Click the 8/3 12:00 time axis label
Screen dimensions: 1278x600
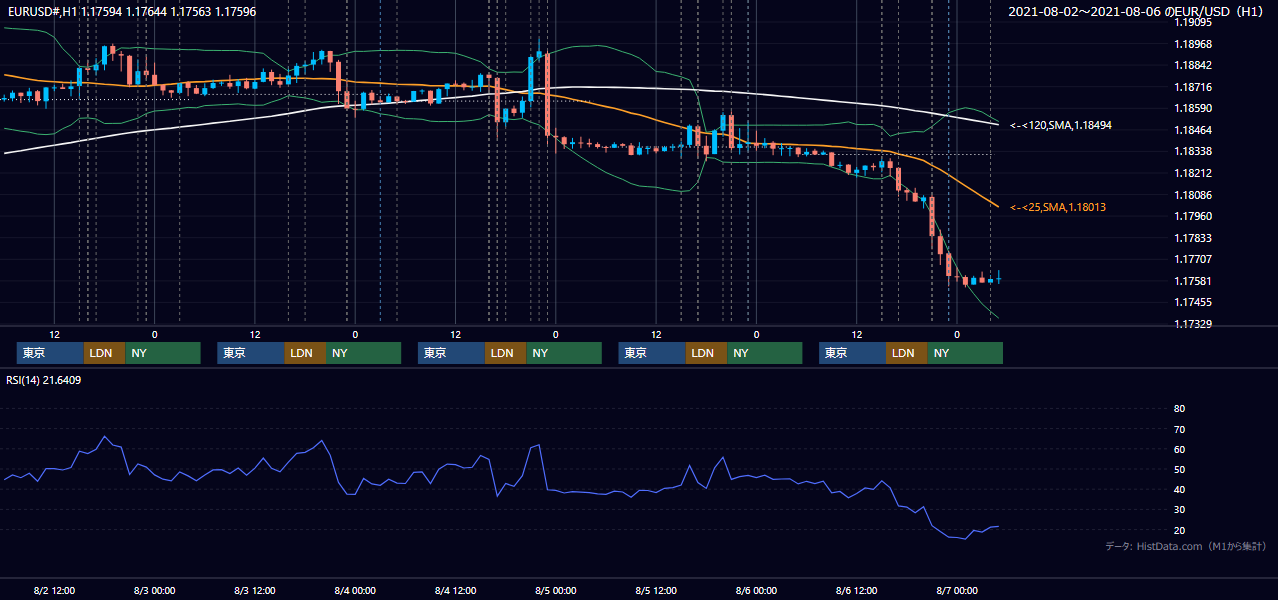255,590
